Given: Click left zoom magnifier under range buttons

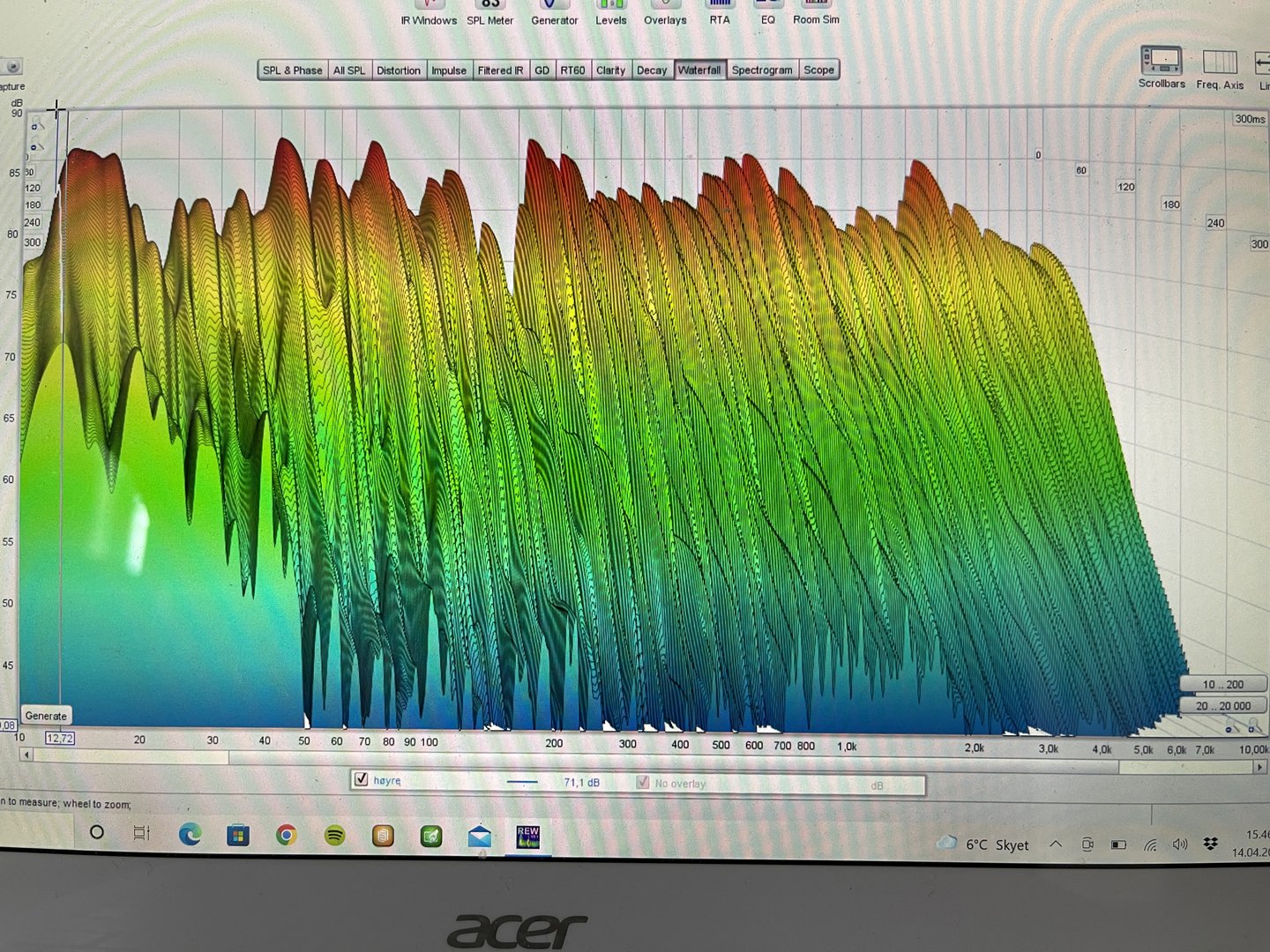Looking at the screenshot, I should pos(1232,725).
